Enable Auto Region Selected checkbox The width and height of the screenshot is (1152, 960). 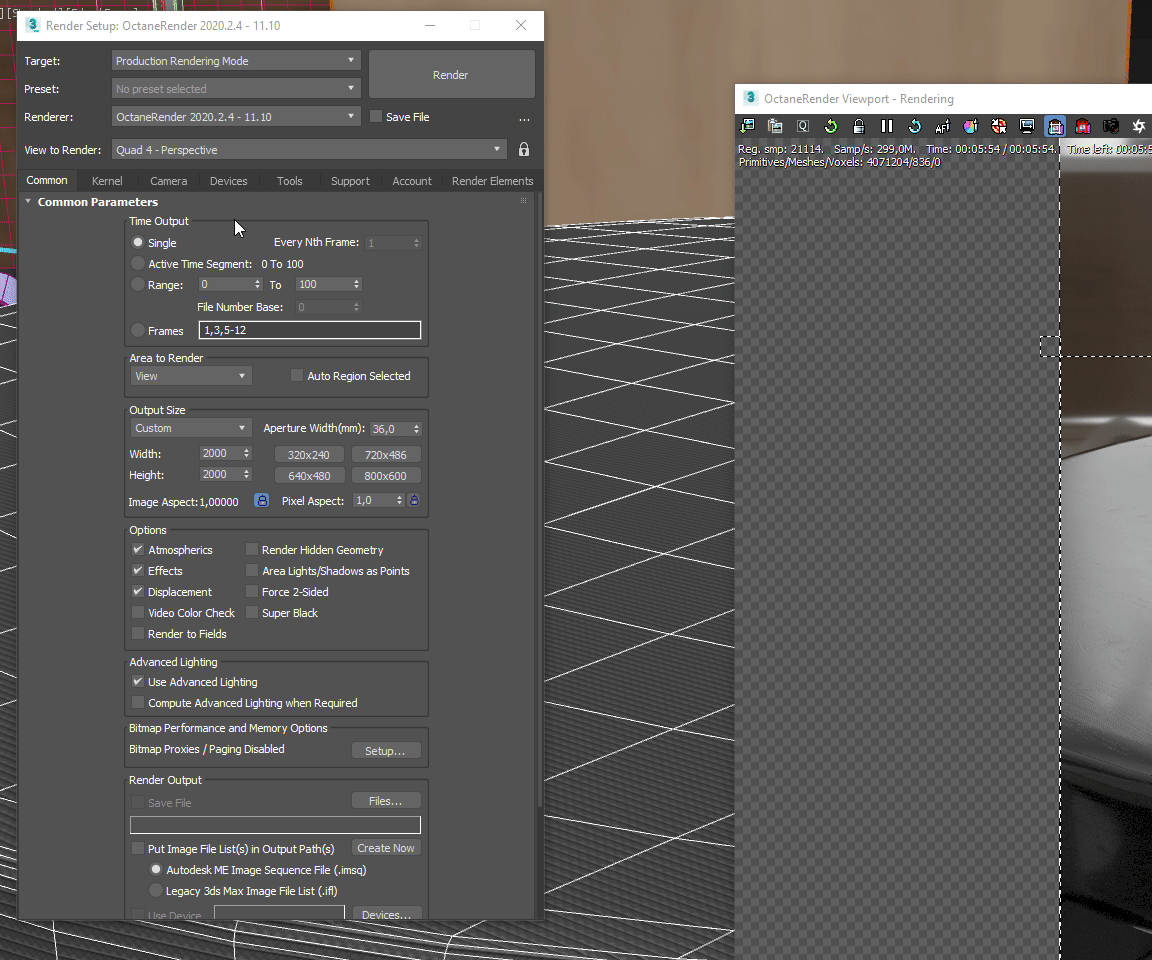(x=296, y=376)
